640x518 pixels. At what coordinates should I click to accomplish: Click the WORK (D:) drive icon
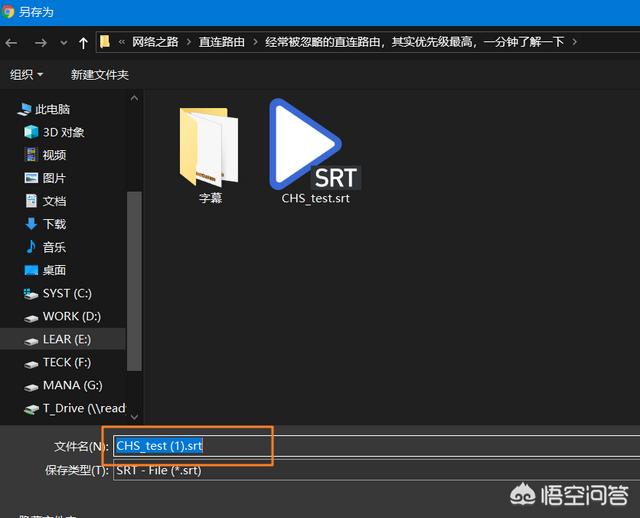[31, 318]
